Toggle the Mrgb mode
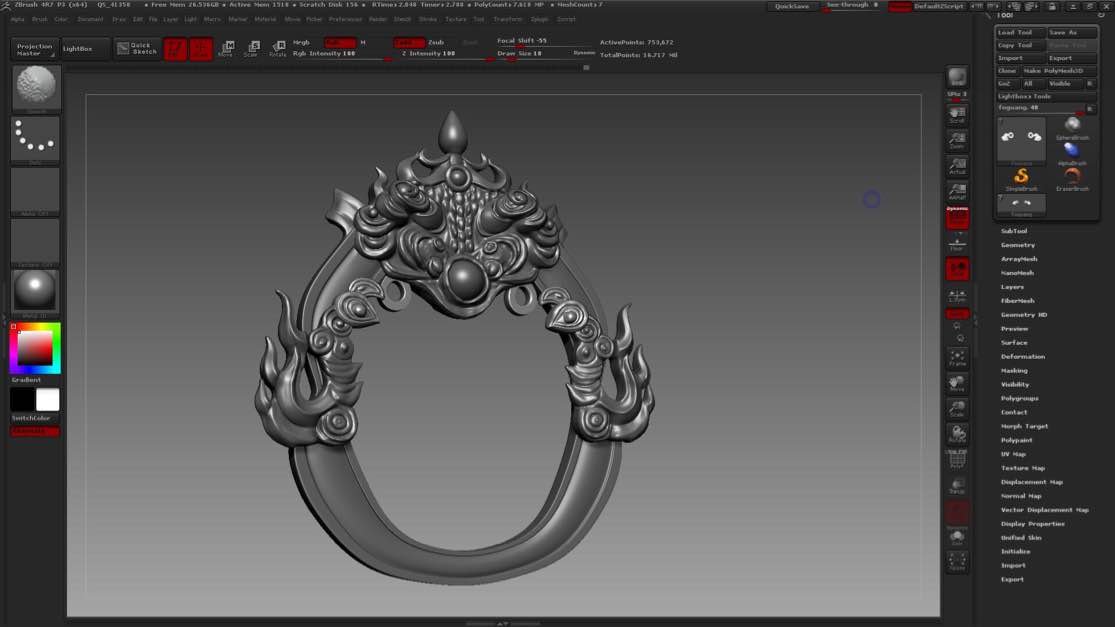Screen dimensions: 1115x627 tap(302, 43)
